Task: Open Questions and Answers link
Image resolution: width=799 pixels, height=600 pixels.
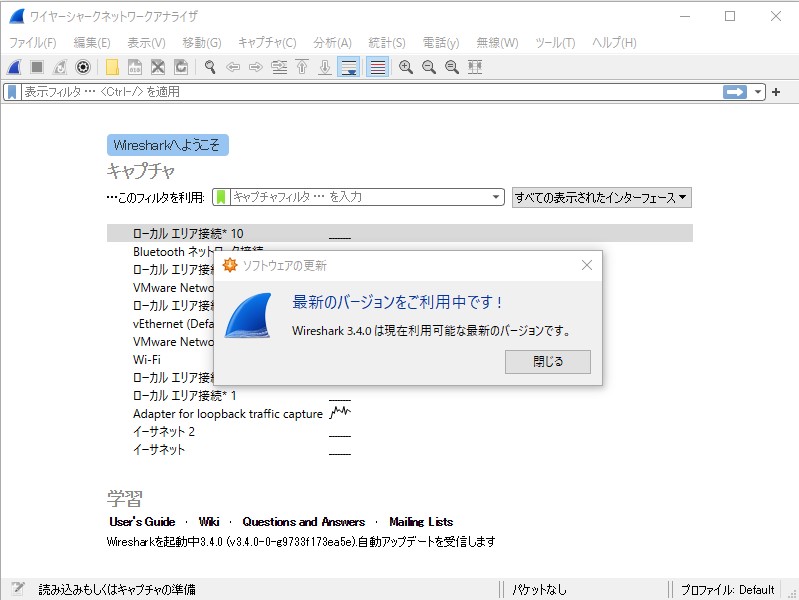Action: [304, 521]
